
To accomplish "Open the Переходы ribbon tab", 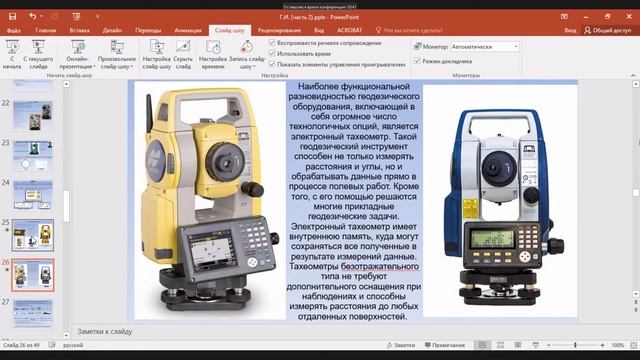I will tap(148, 30).
